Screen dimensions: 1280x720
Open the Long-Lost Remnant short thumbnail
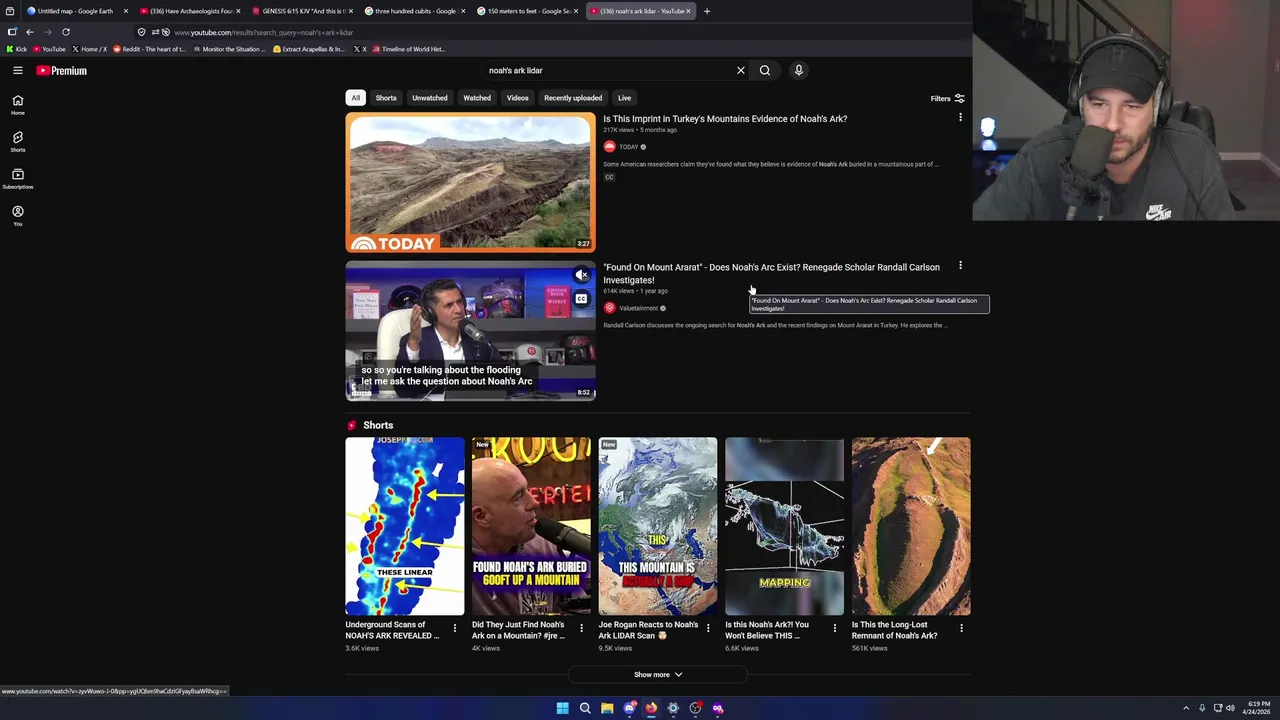pos(911,526)
